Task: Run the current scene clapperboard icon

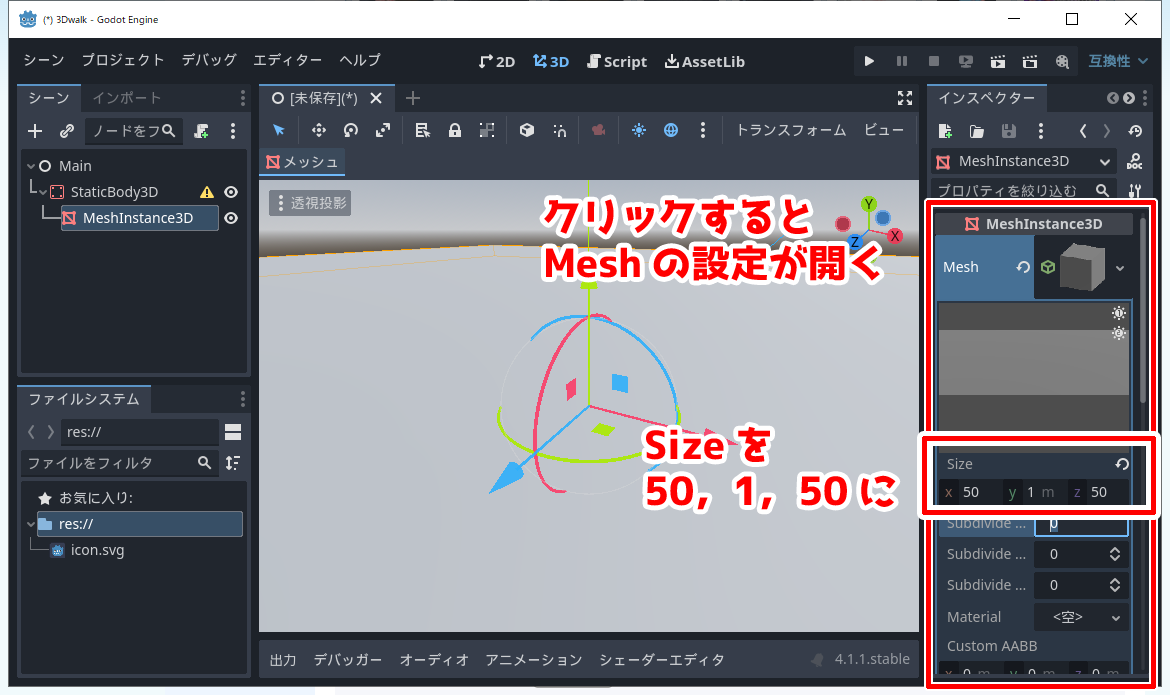Action: pyautogui.click(x=998, y=61)
